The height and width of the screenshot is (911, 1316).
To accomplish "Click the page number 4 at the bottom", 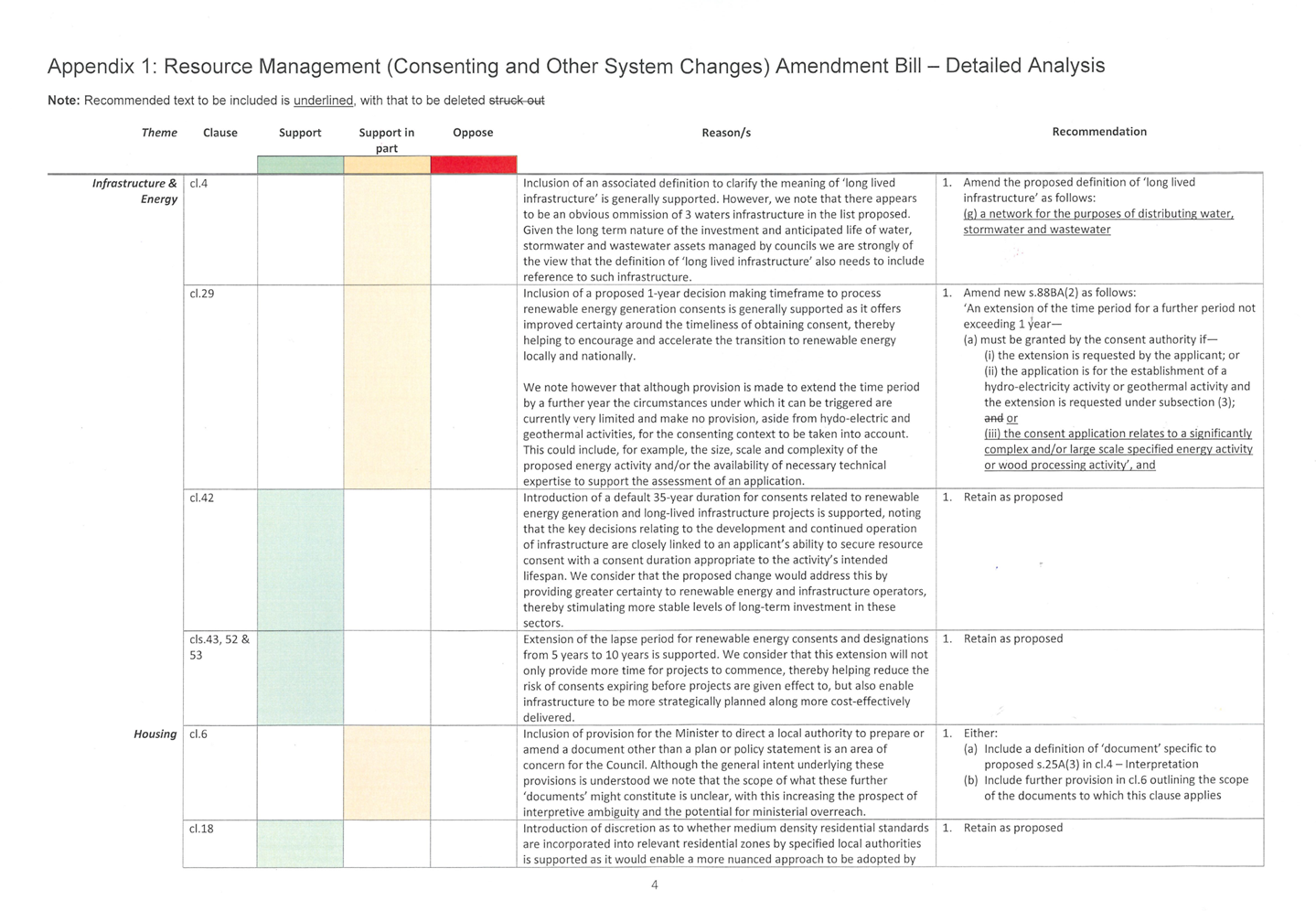I will [x=655, y=884].
